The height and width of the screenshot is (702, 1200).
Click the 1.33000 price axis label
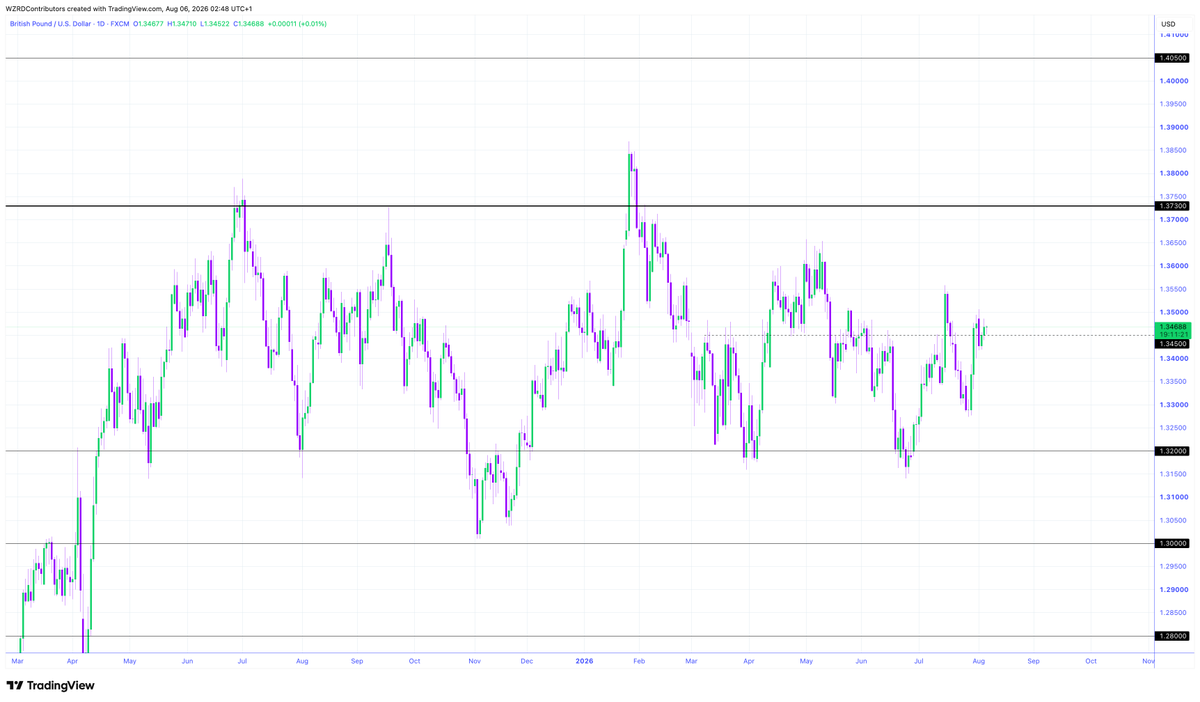coord(1172,405)
